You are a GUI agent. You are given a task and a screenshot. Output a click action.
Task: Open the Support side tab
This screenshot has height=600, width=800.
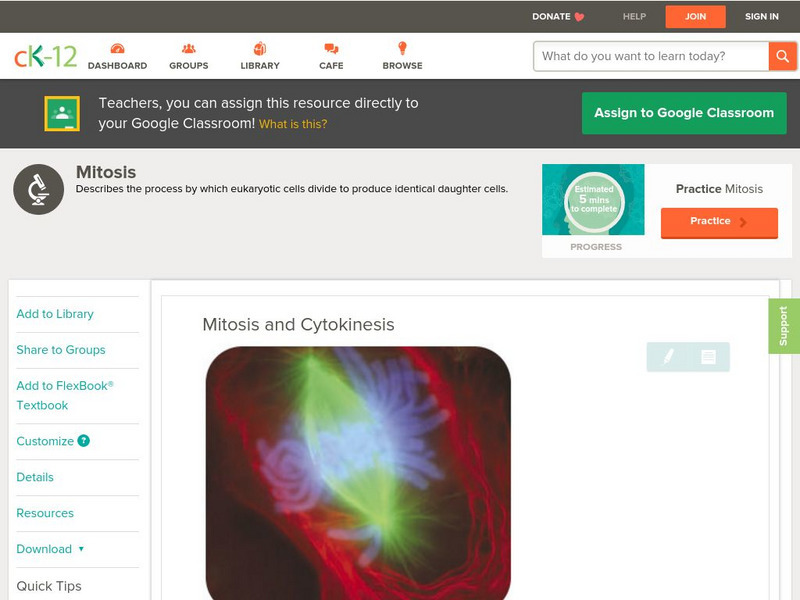(x=784, y=326)
